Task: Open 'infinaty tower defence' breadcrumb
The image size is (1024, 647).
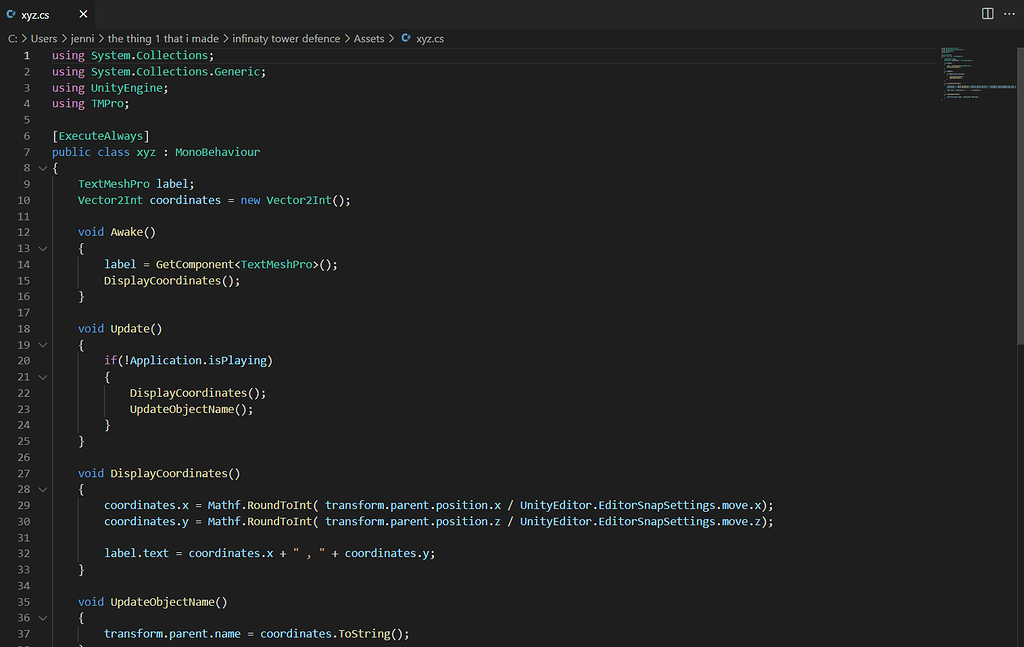Action: point(286,39)
